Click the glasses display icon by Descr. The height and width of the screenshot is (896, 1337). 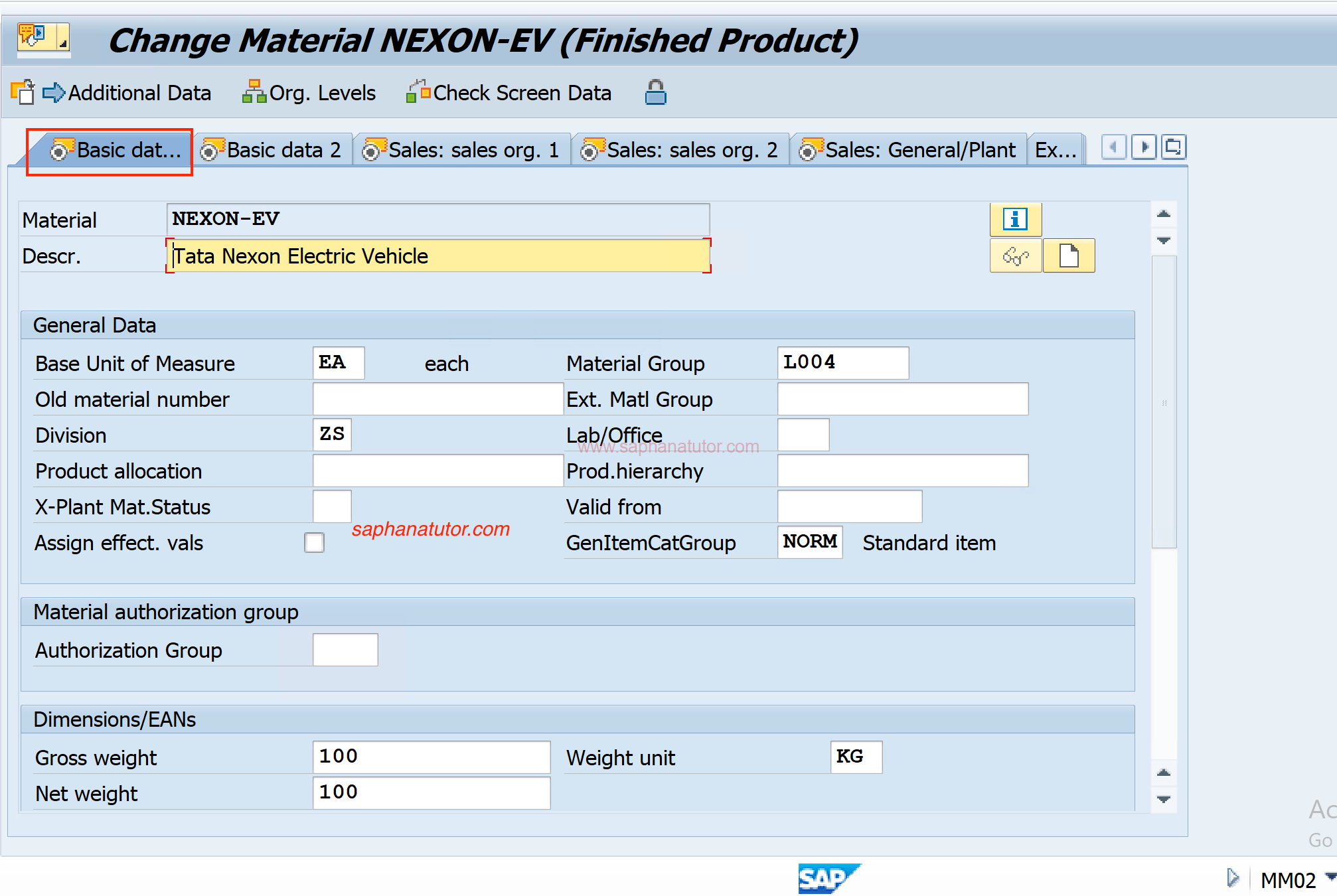(1016, 256)
